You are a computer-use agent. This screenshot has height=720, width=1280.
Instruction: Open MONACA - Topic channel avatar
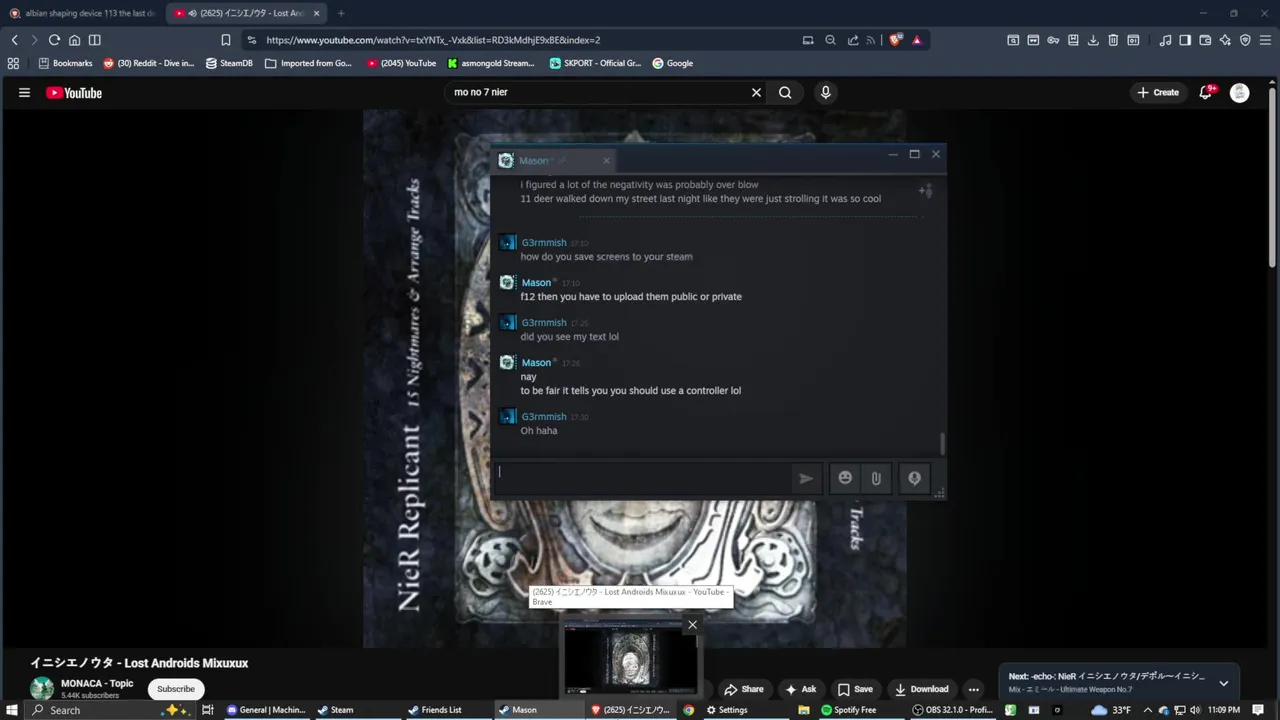42,688
